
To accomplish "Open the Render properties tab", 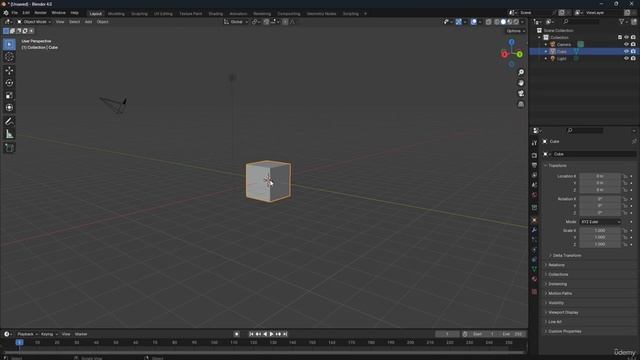I will pyautogui.click(x=534, y=156).
